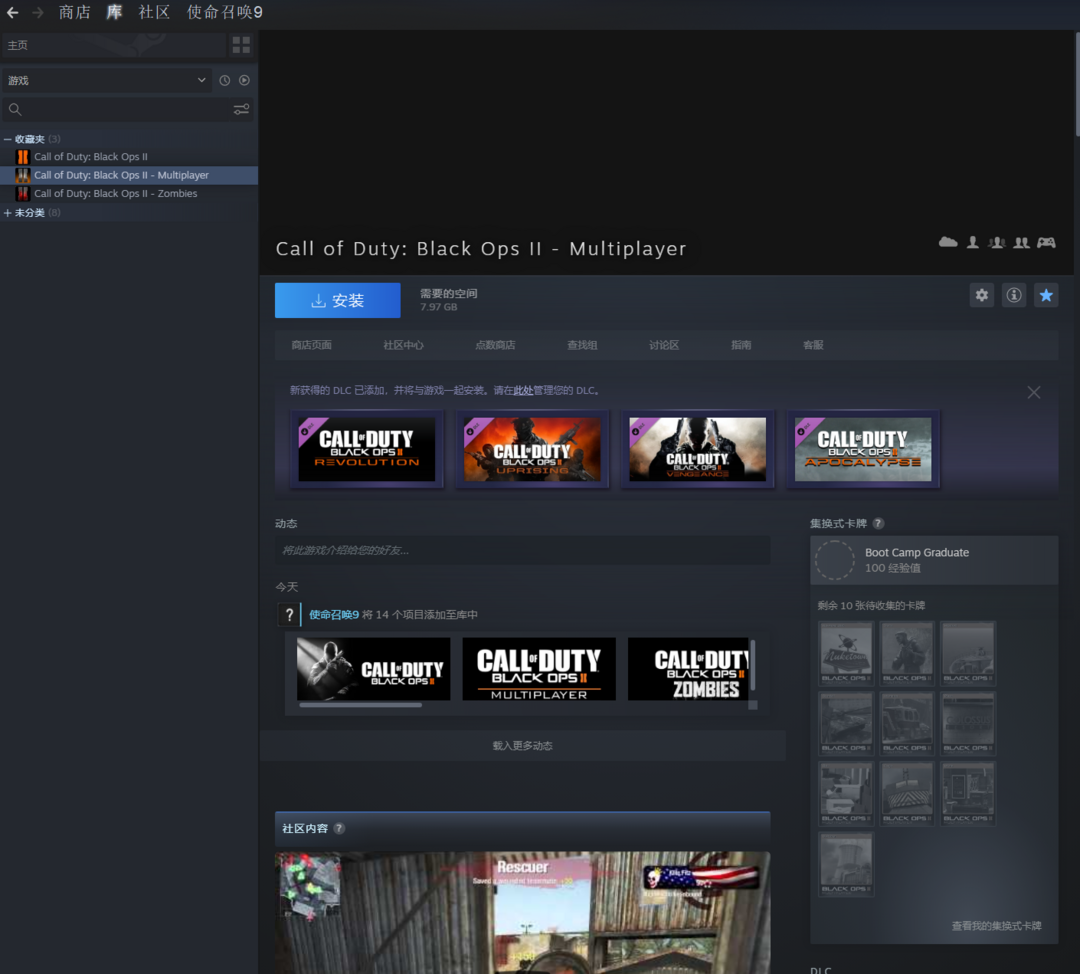Open 商店页面 tab

(311, 345)
